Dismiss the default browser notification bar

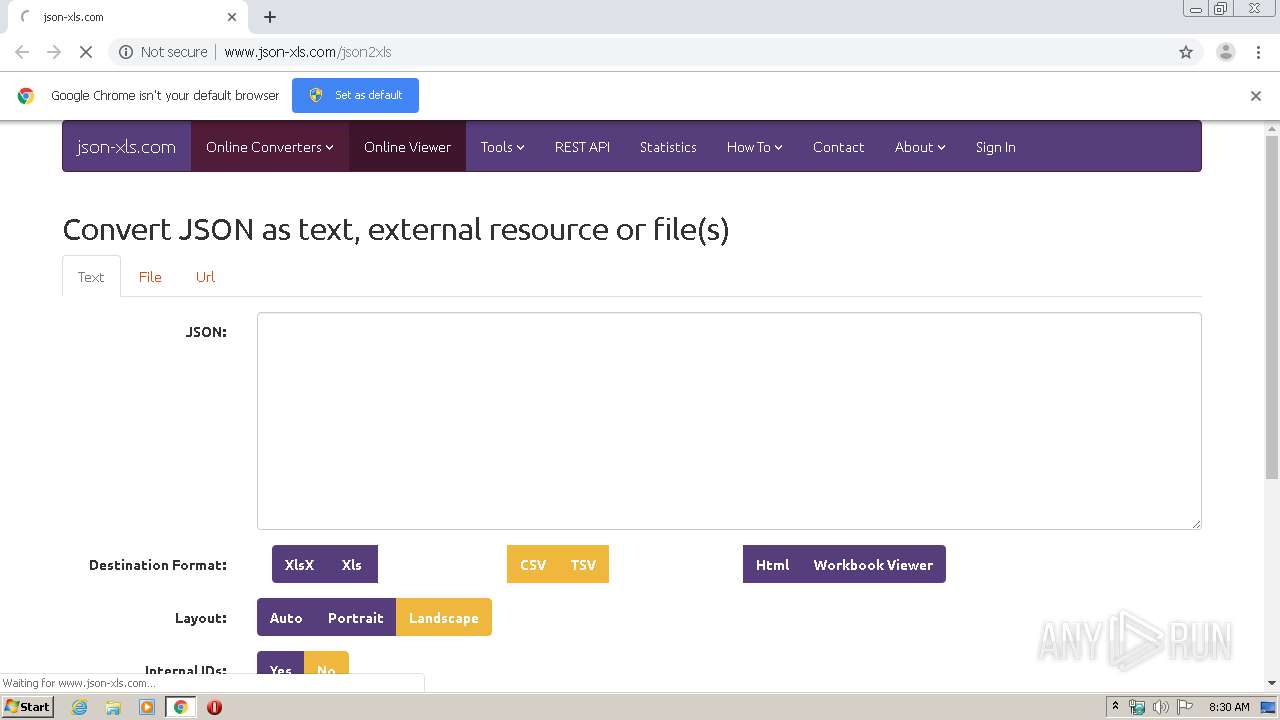click(1256, 96)
